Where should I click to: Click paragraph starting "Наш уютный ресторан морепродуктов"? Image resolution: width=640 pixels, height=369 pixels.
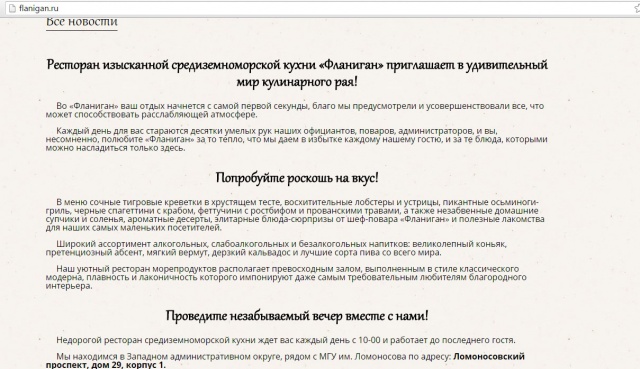pos(286,277)
